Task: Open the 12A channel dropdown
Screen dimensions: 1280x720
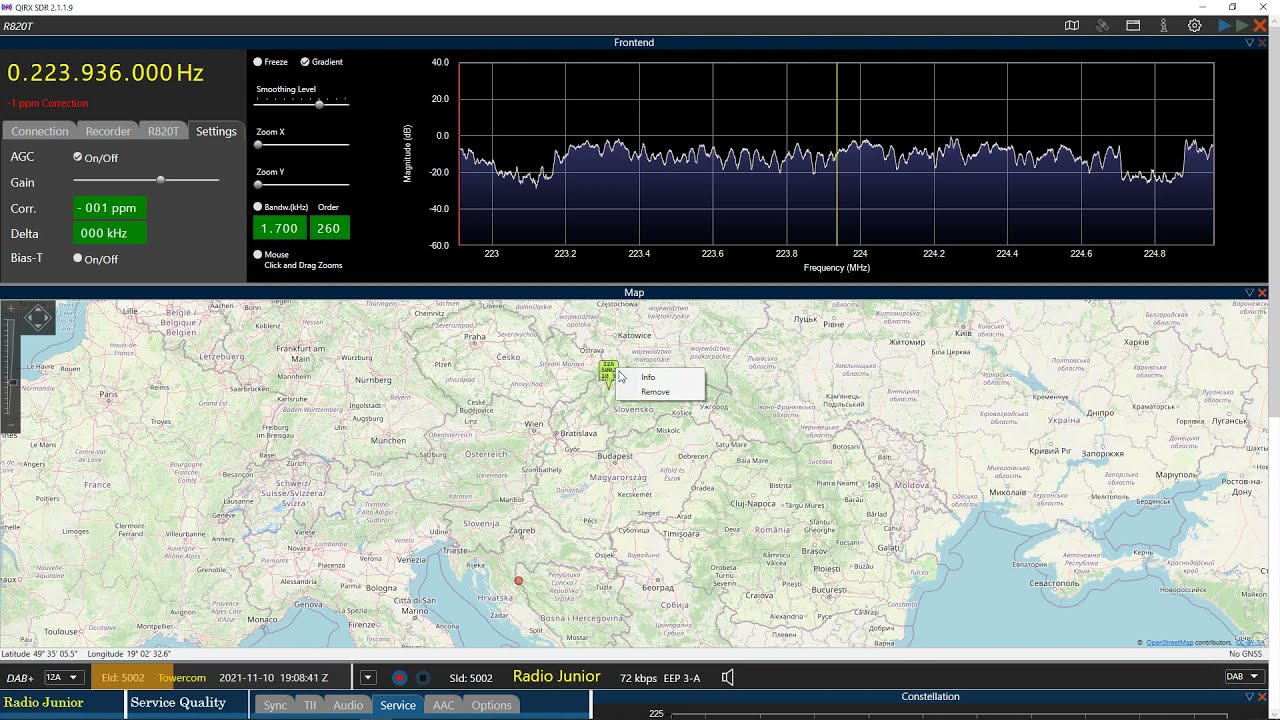Action: [62, 678]
